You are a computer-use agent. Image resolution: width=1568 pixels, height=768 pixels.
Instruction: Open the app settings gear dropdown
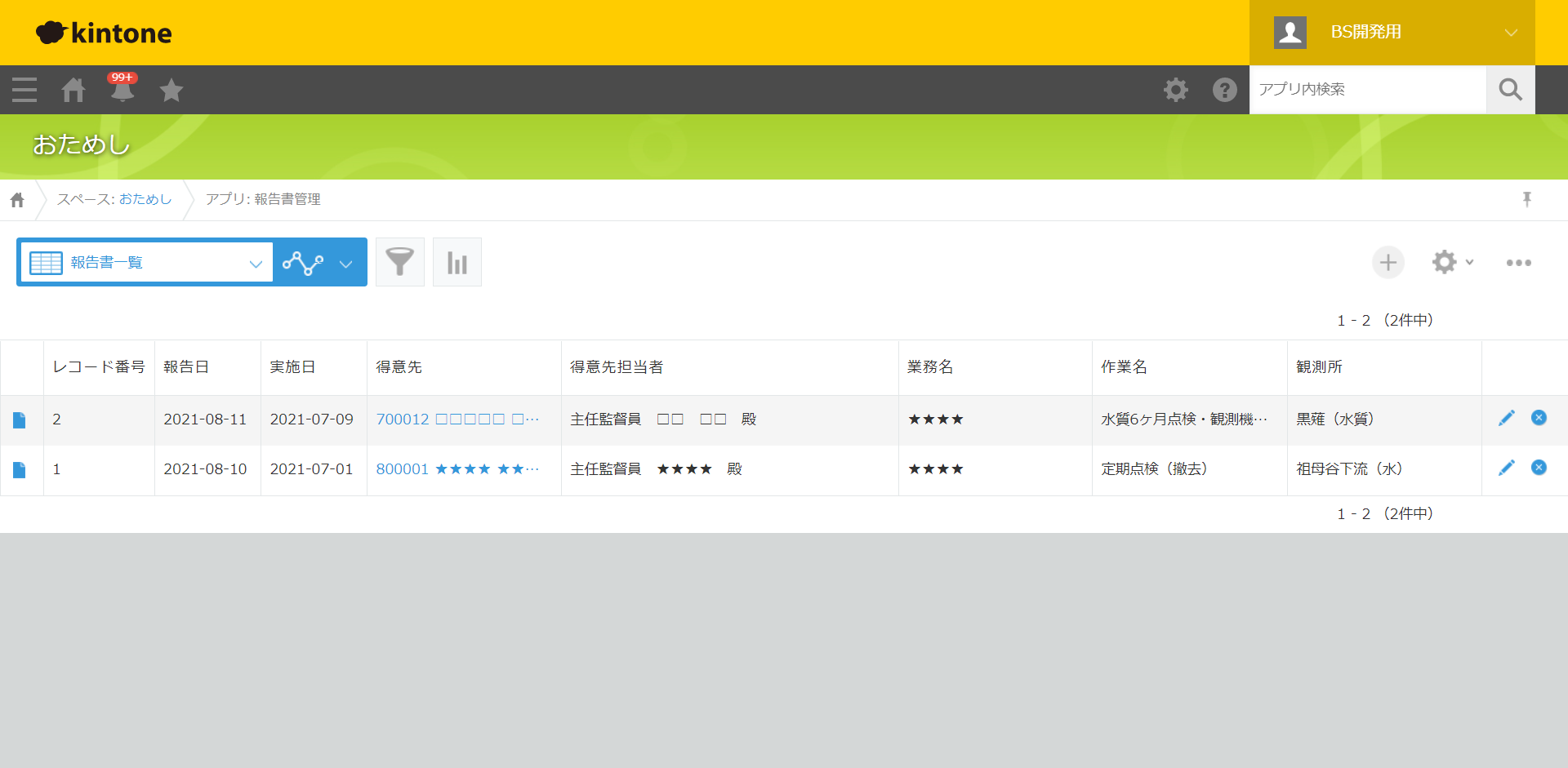point(1452,262)
